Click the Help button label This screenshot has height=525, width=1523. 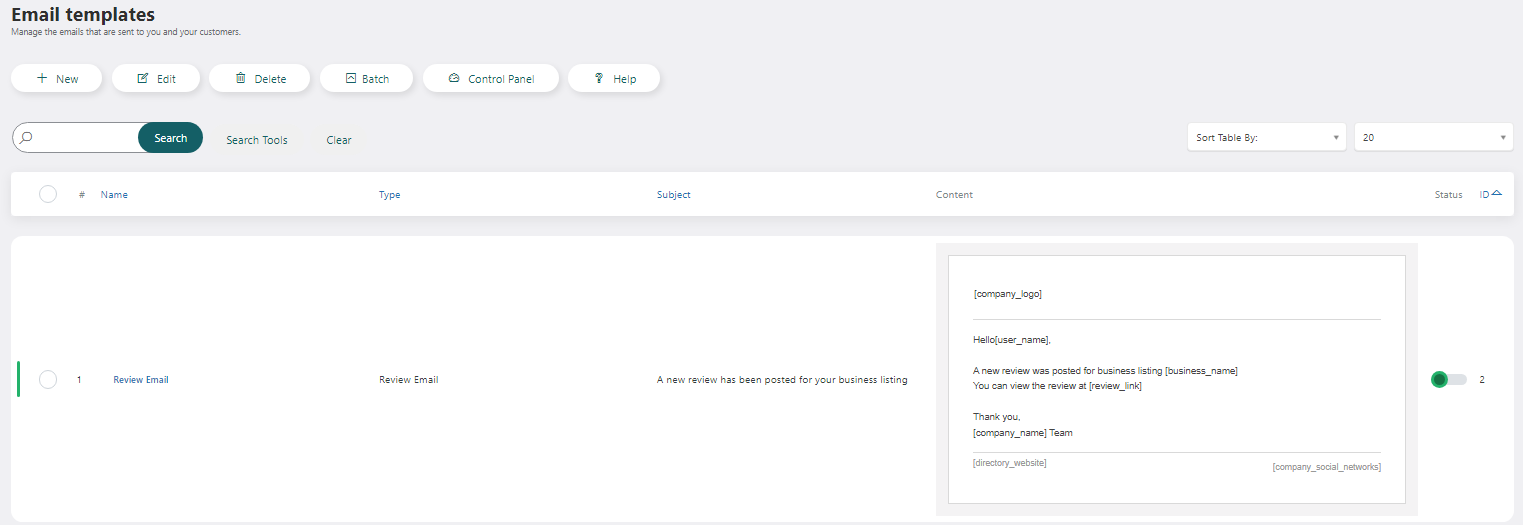pos(625,79)
